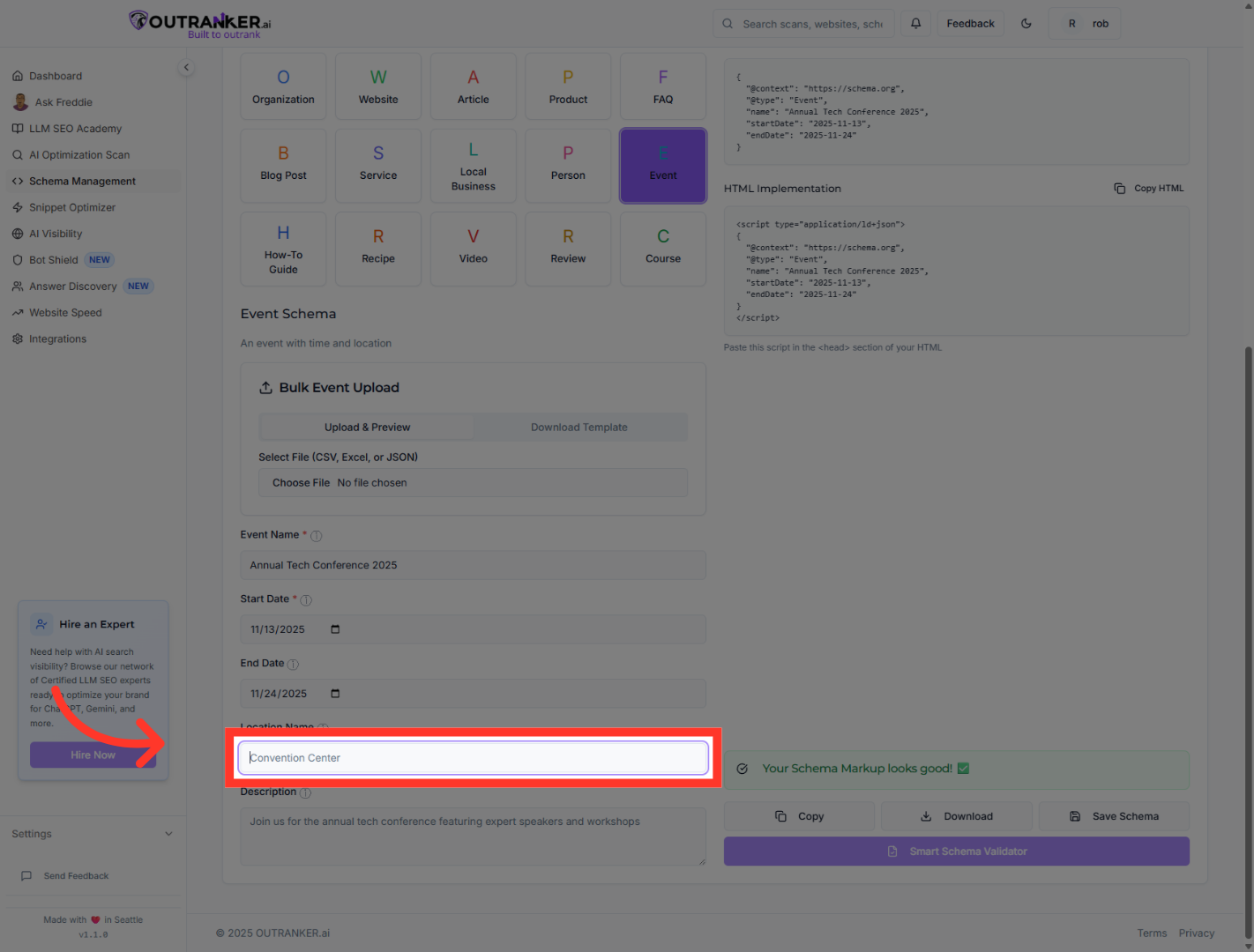Open AI Optimization Scan

point(79,155)
